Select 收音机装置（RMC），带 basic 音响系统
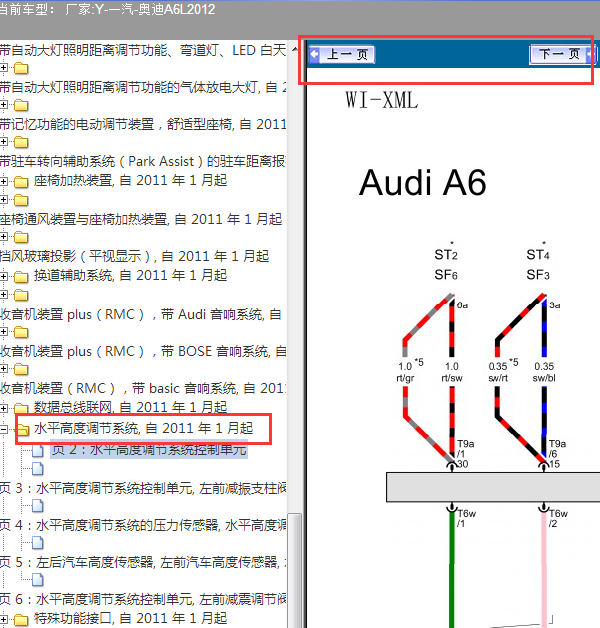The height and width of the screenshot is (628, 600). click(143, 388)
